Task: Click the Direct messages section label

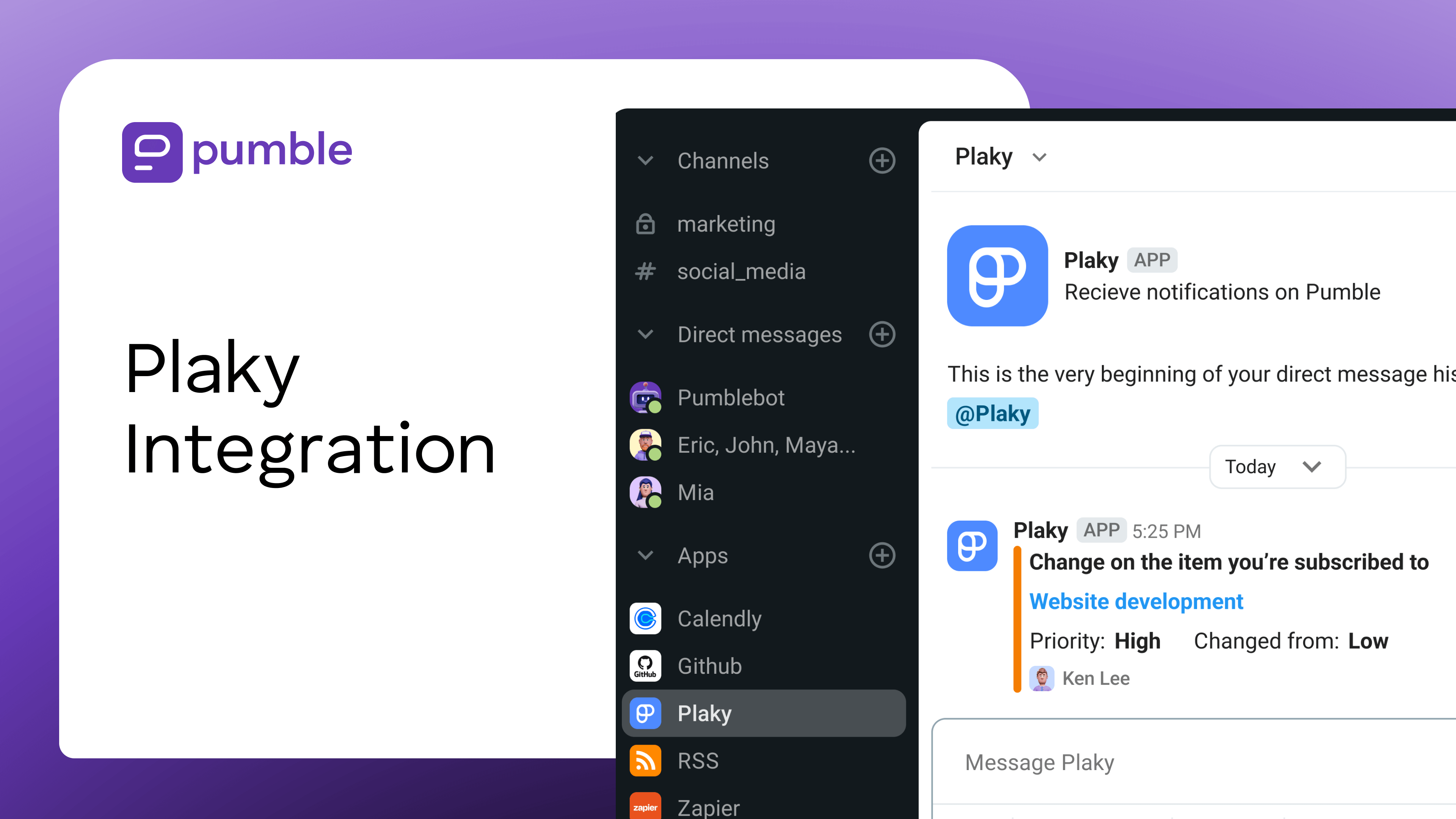Action: pyautogui.click(x=759, y=334)
